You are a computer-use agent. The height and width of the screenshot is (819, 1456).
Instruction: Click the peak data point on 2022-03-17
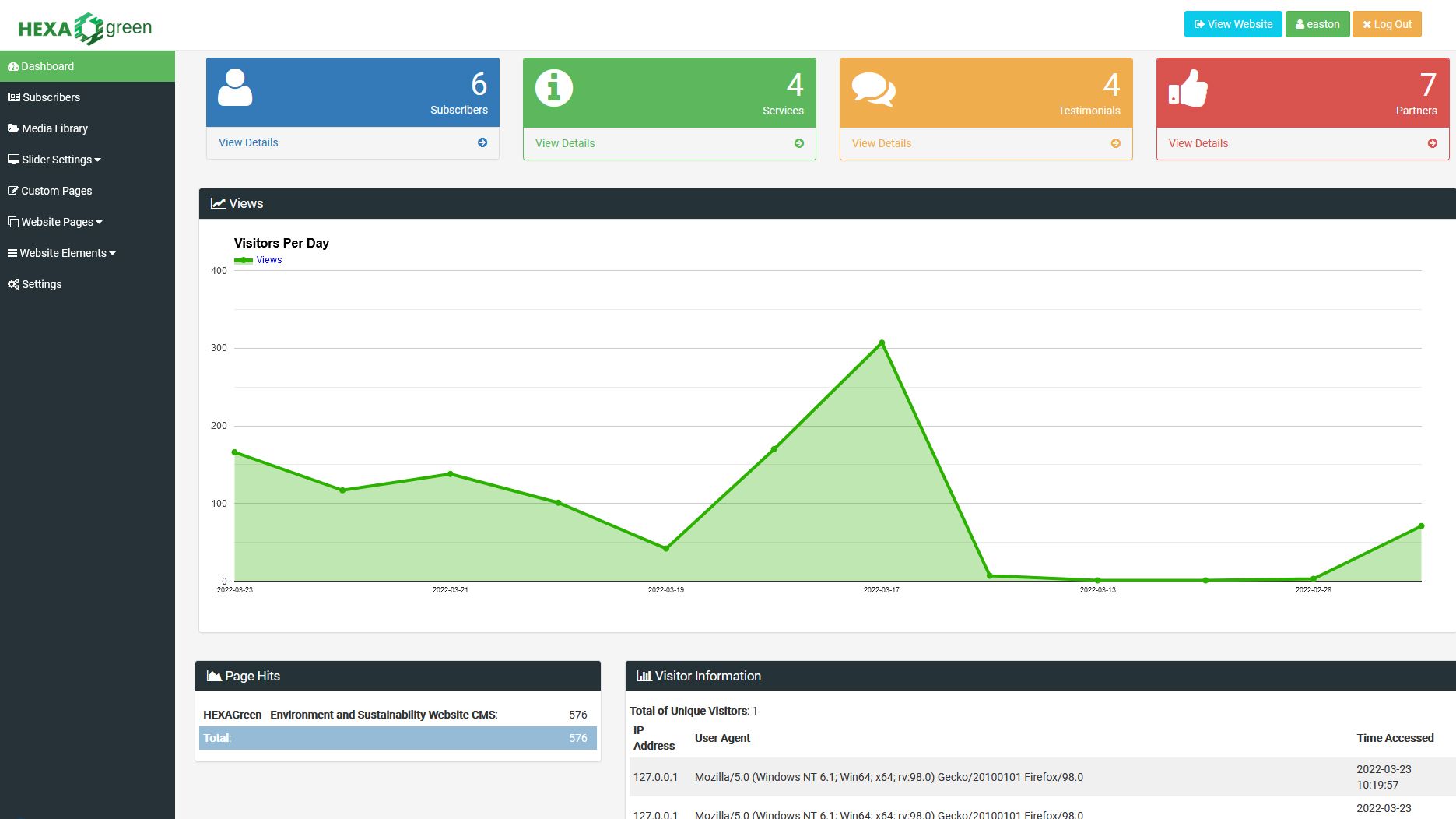[x=881, y=343]
